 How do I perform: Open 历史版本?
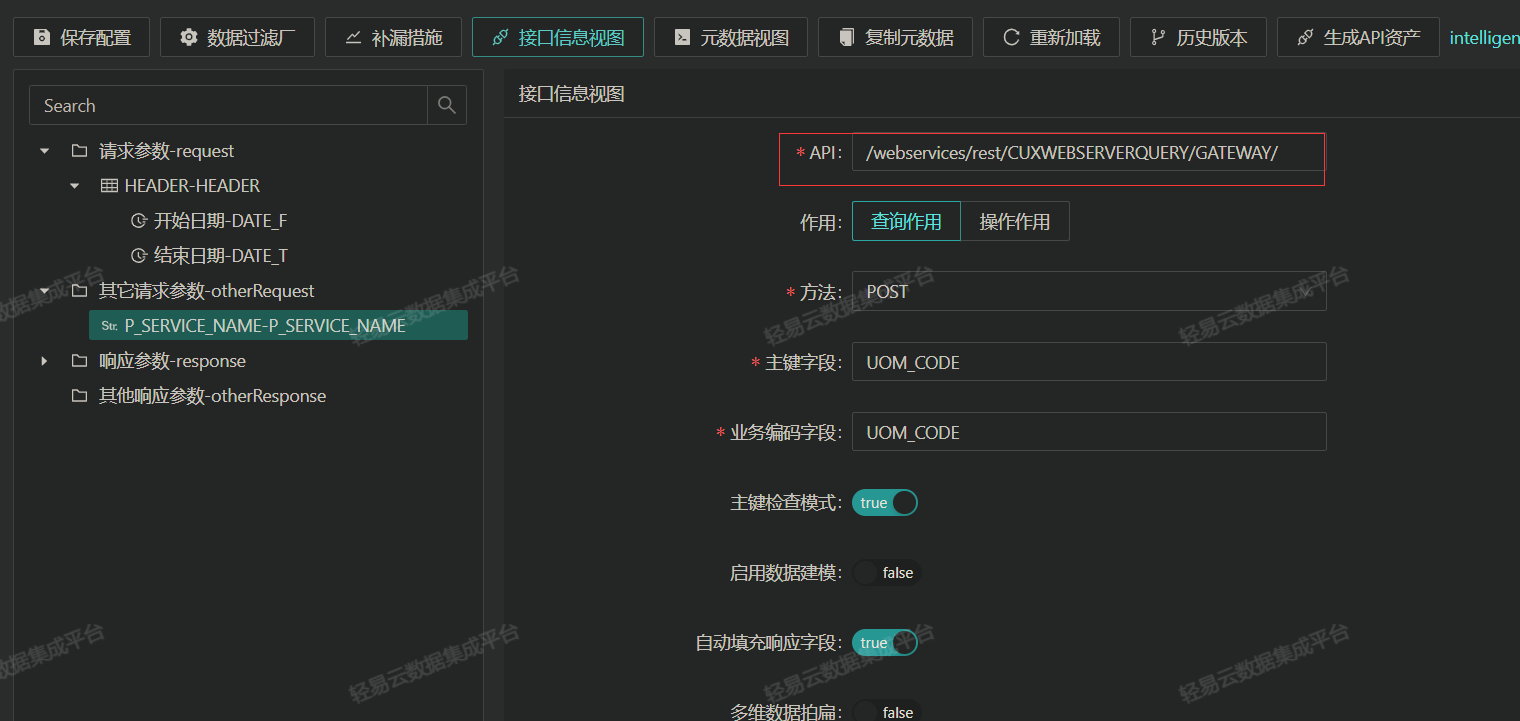pos(1198,37)
